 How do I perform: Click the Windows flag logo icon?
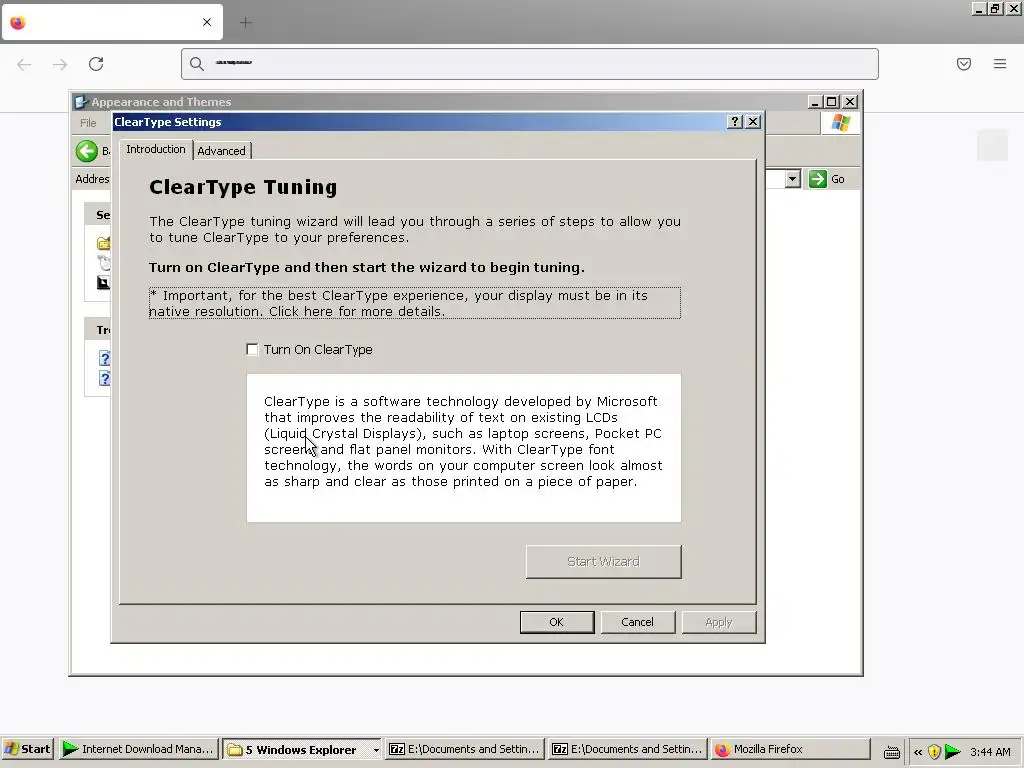coord(840,123)
